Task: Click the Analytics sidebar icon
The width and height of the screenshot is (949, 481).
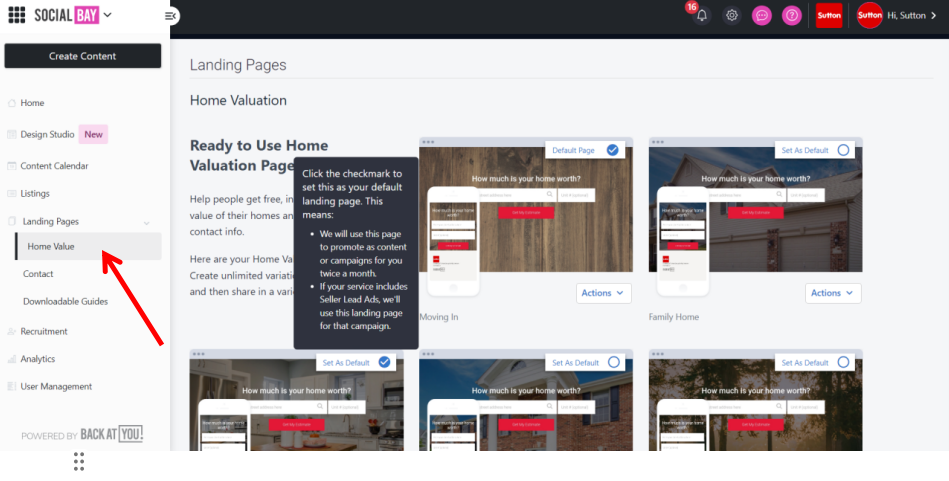Action: tap(11, 359)
